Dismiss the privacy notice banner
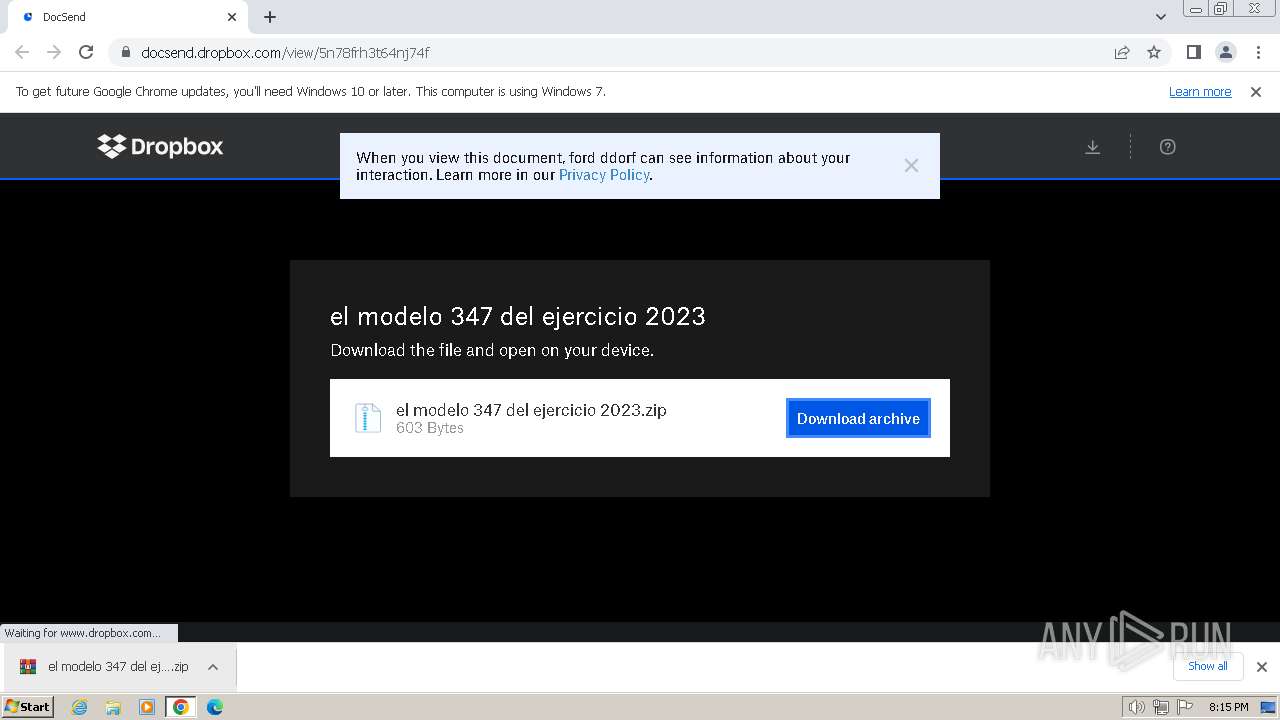The height and width of the screenshot is (720, 1280). click(x=911, y=166)
